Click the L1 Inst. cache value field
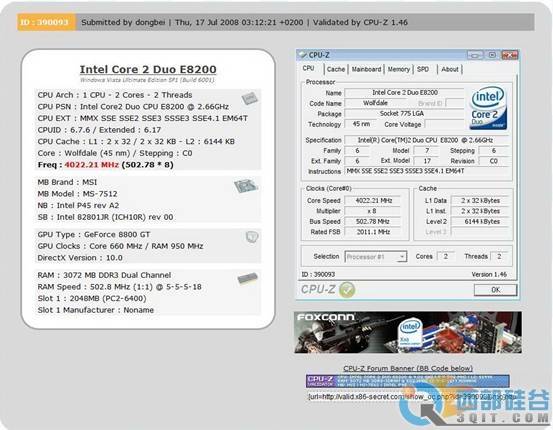 [480, 211]
